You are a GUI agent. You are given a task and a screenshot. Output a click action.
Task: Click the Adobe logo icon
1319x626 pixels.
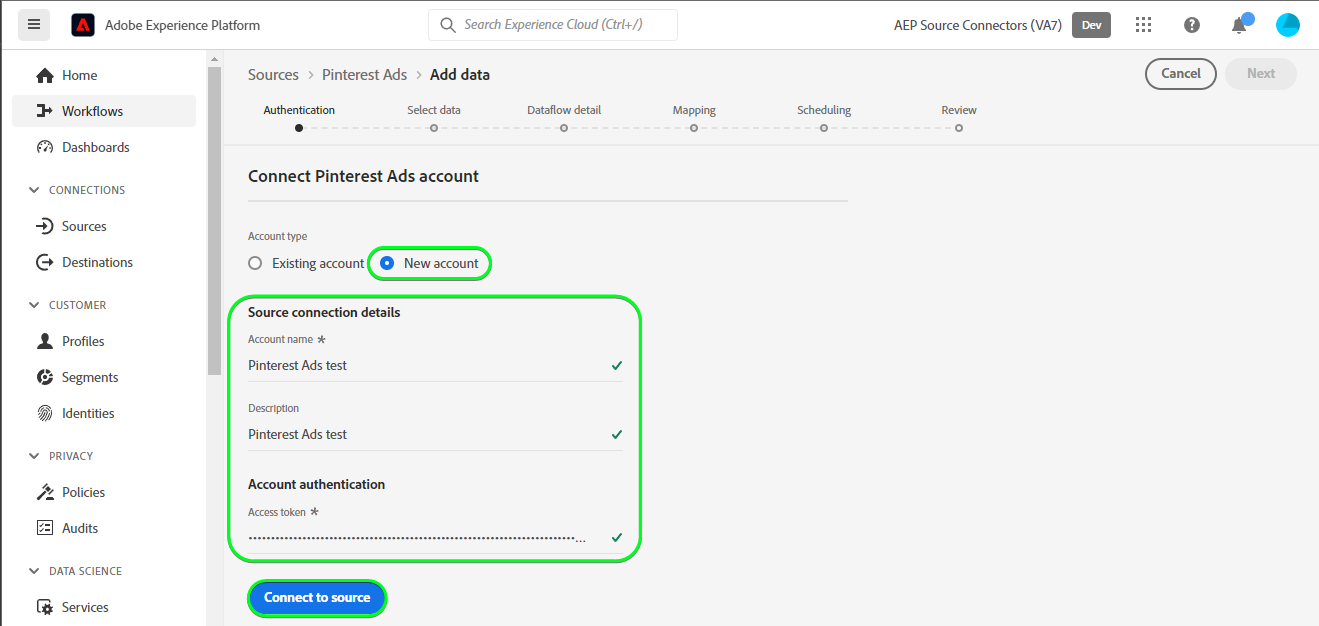tap(83, 25)
